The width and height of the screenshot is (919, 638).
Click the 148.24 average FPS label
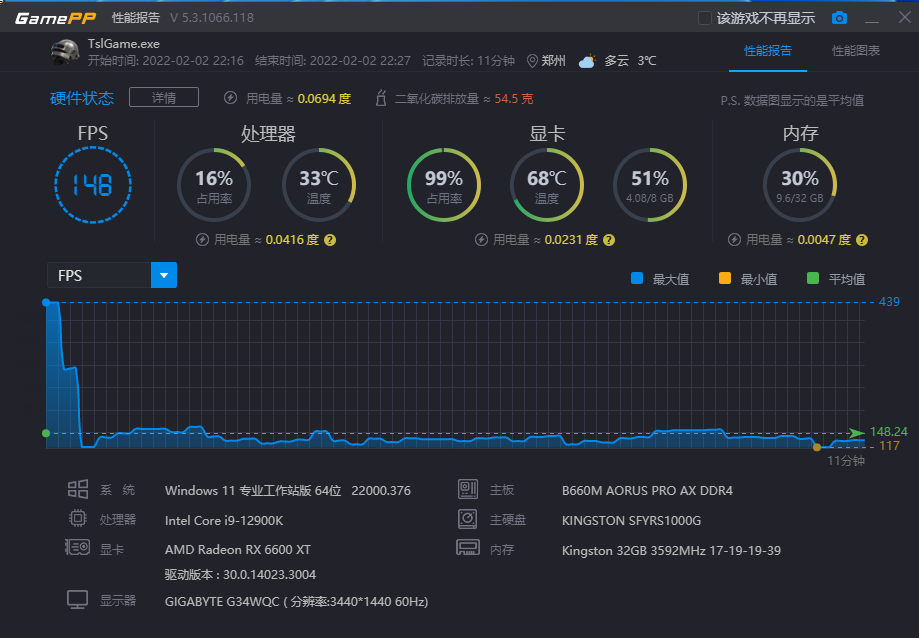[x=889, y=432]
